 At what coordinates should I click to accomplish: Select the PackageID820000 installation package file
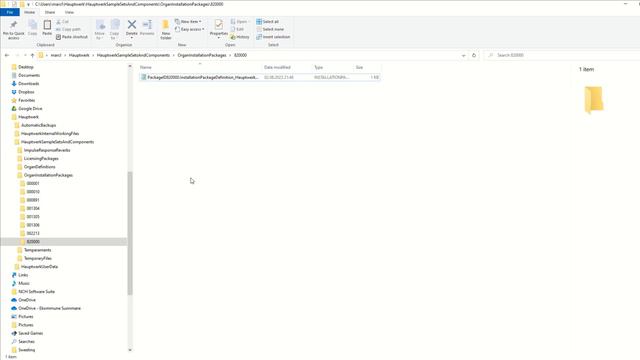pos(260,77)
